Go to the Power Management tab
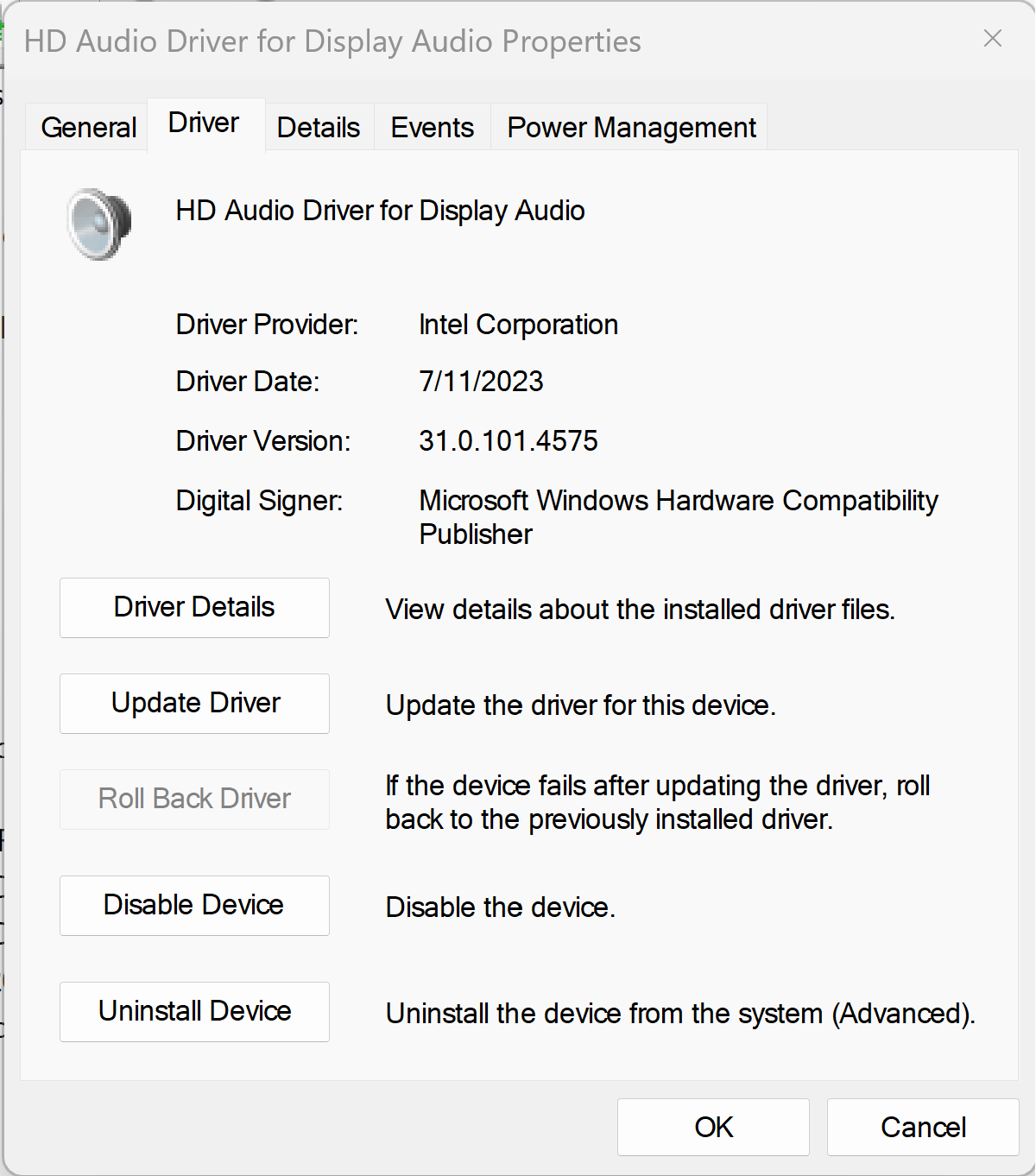Viewport: 1036px width, 1176px height. [x=631, y=128]
